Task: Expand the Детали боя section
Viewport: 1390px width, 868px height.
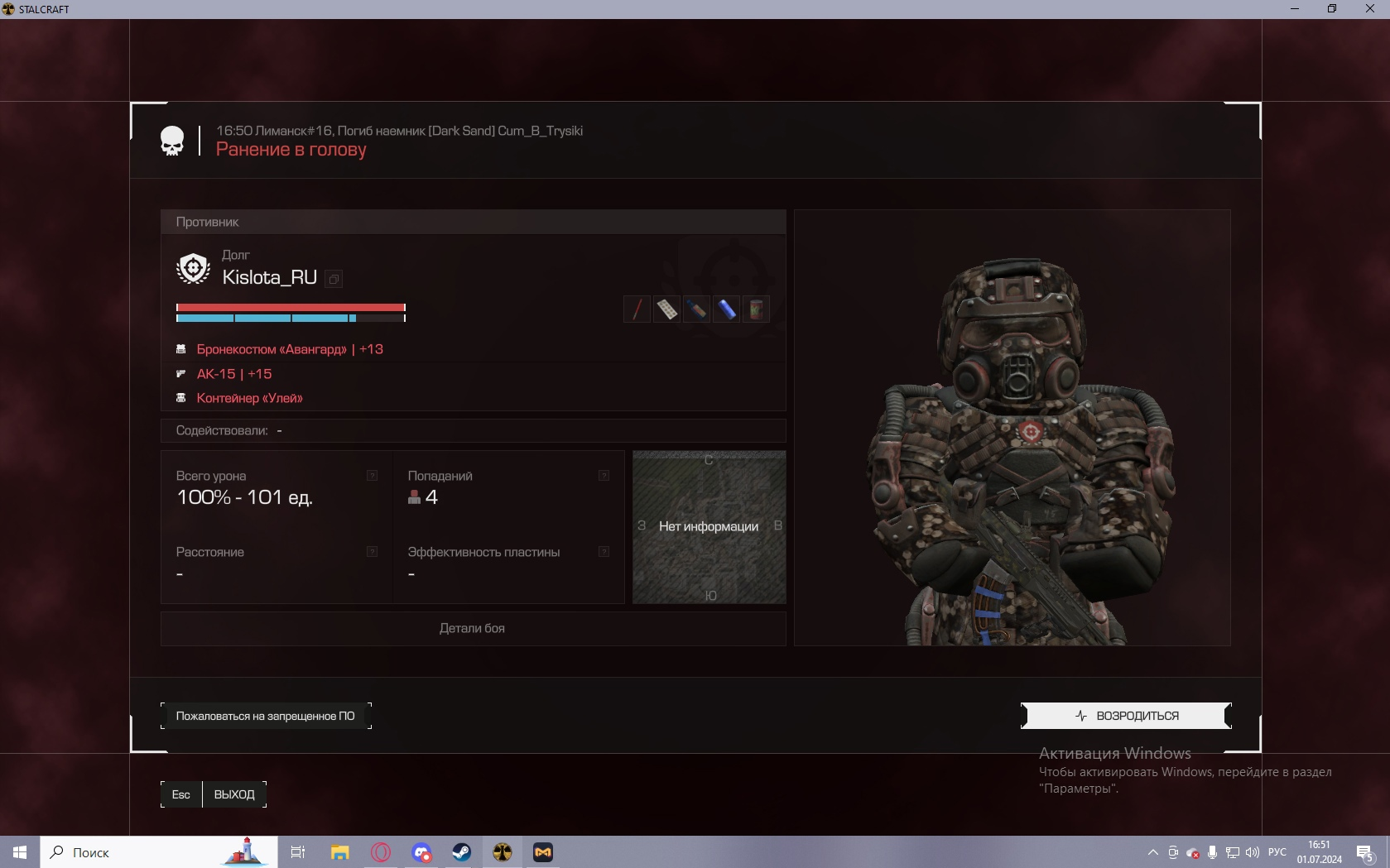Action: [473, 628]
